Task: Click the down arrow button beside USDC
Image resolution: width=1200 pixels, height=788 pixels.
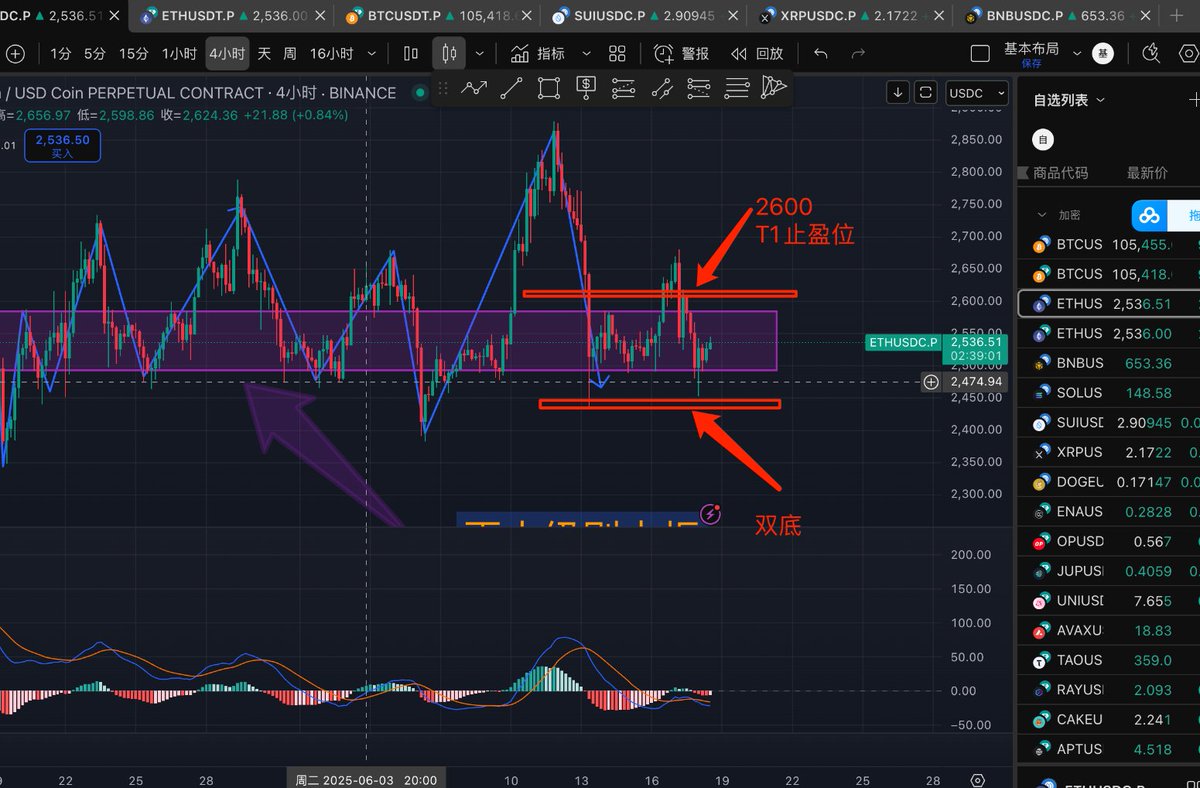Action: click(x=898, y=92)
